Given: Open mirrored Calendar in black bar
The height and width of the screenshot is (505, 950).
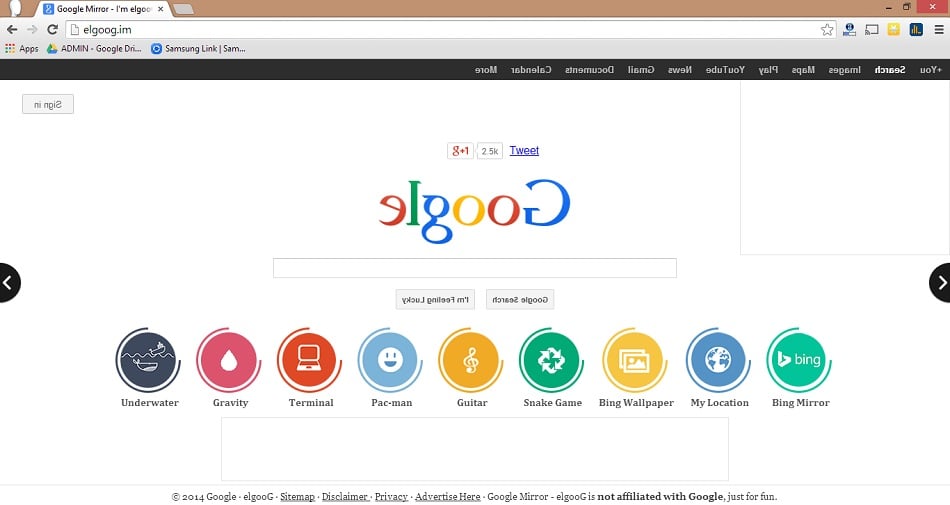Looking at the screenshot, I should pos(531,70).
